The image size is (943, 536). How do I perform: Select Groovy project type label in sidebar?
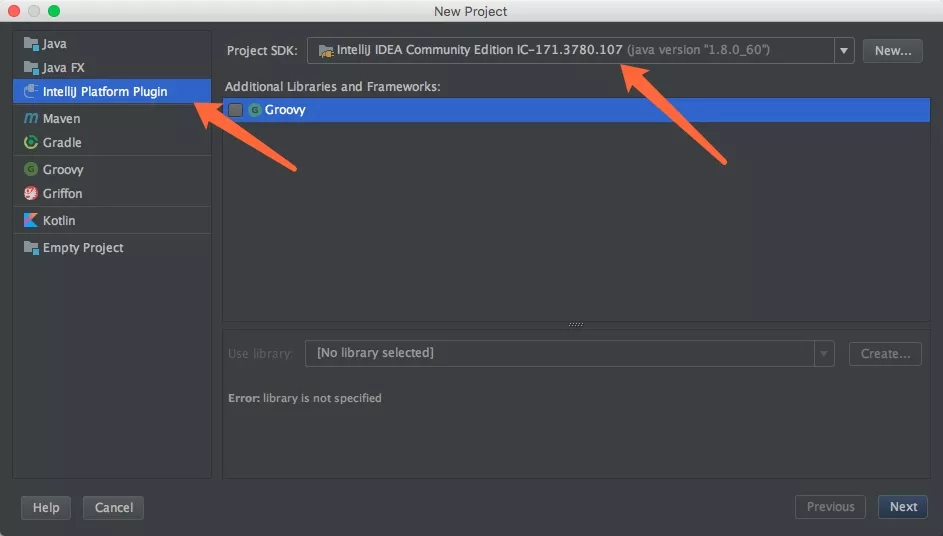(63, 170)
